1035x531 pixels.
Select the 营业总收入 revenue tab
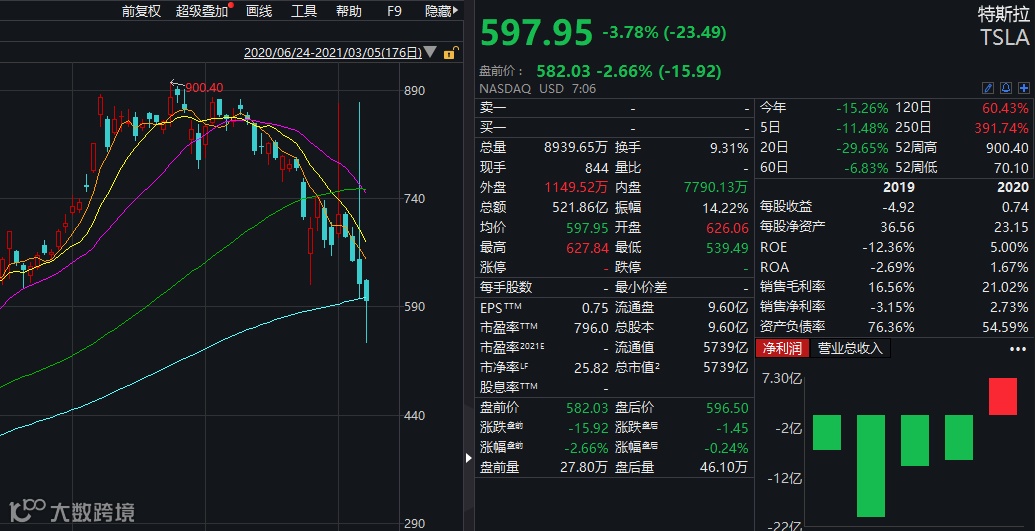pyautogui.click(x=850, y=348)
